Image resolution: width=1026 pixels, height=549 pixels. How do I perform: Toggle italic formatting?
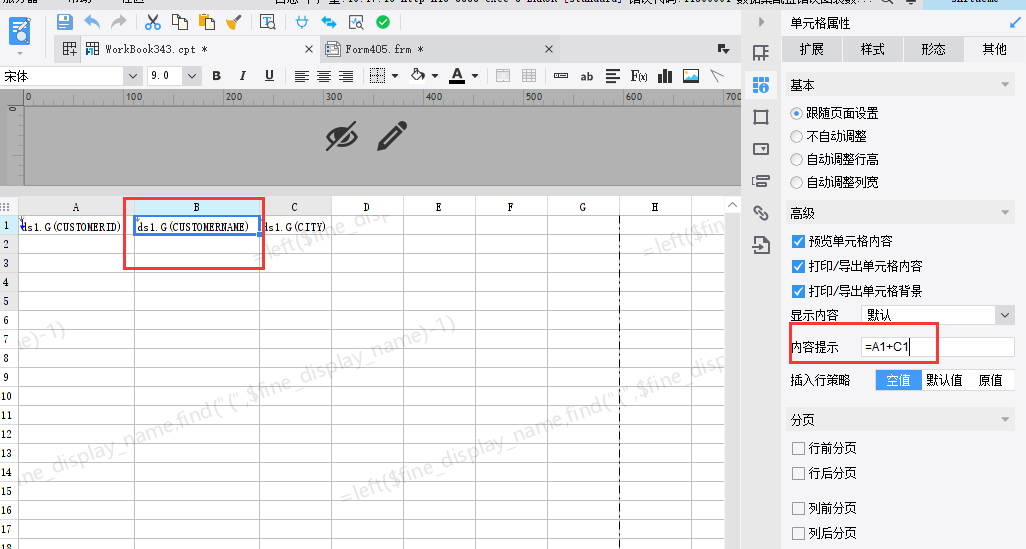click(243, 76)
